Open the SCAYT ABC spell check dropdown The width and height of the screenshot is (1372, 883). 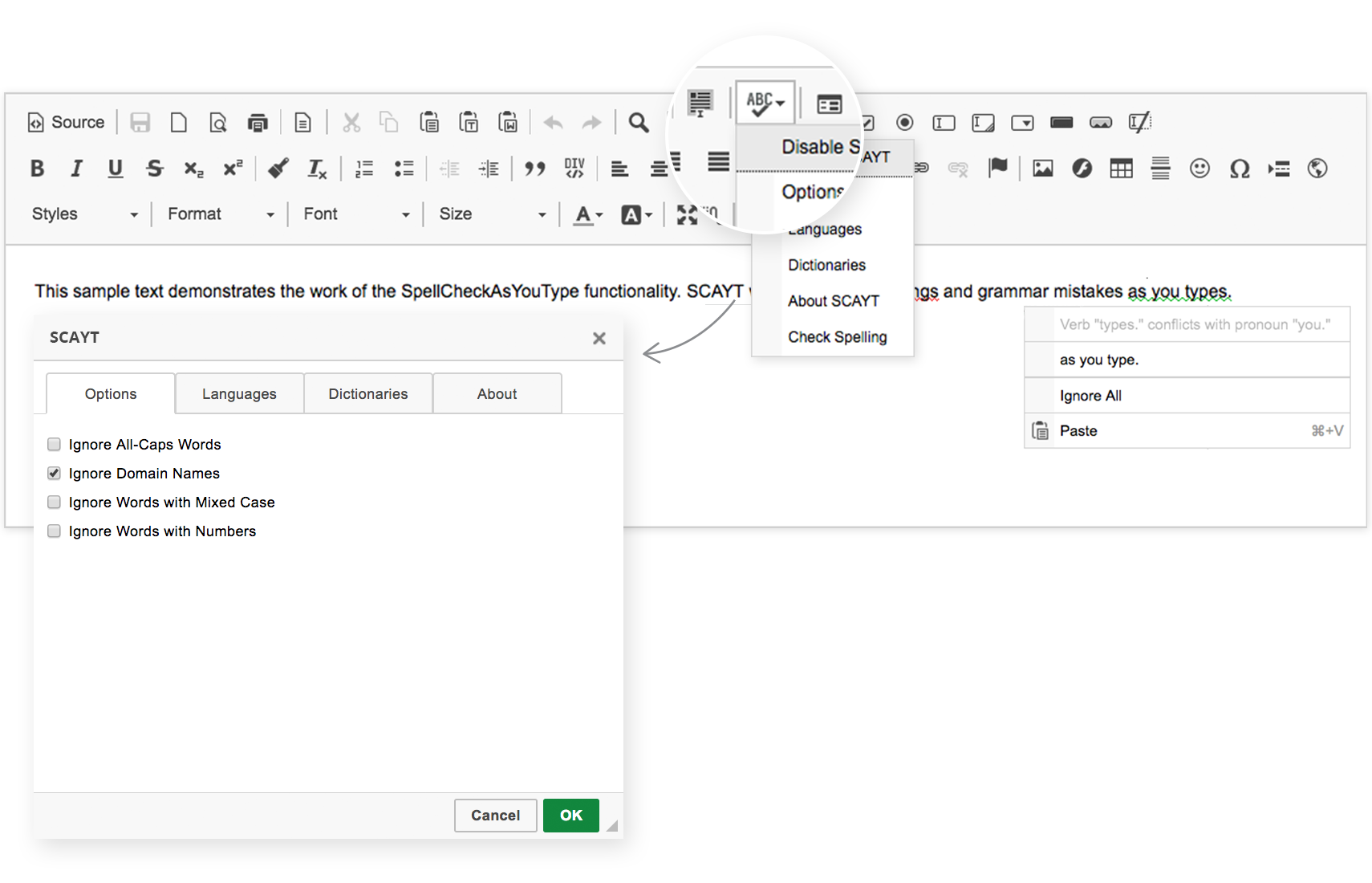click(x=765, y=102)
